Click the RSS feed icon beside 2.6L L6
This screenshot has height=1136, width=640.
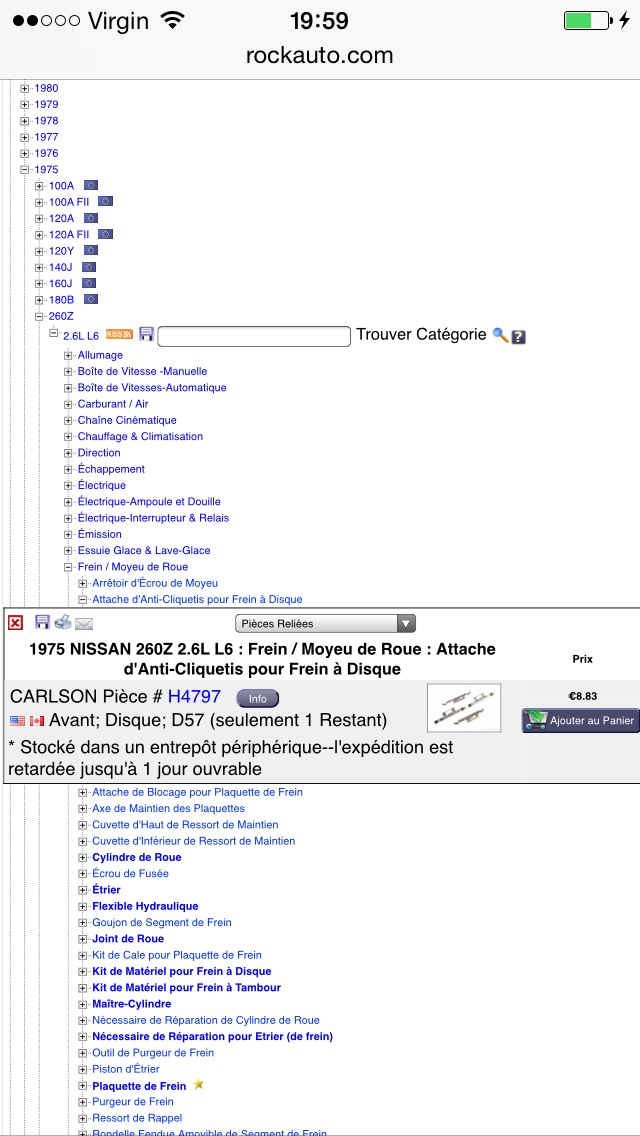click(x=119, y=334)
